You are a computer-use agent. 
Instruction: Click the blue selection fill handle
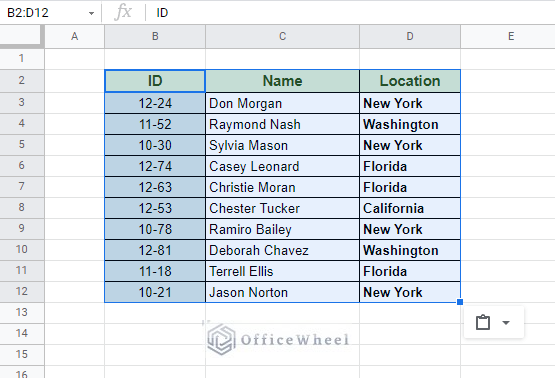(460, 302)
